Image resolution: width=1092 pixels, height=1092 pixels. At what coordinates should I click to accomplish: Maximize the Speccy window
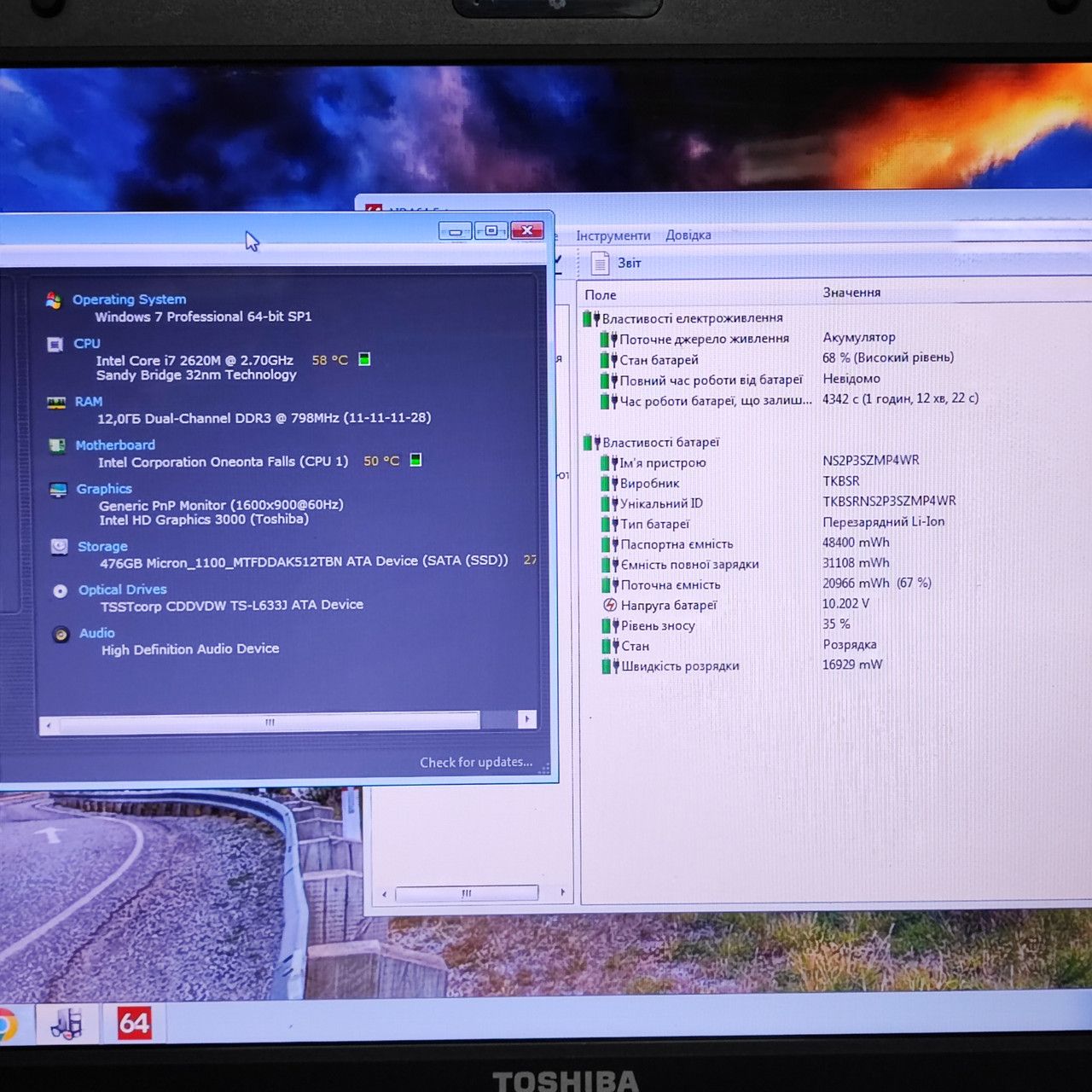click(491, 230)
